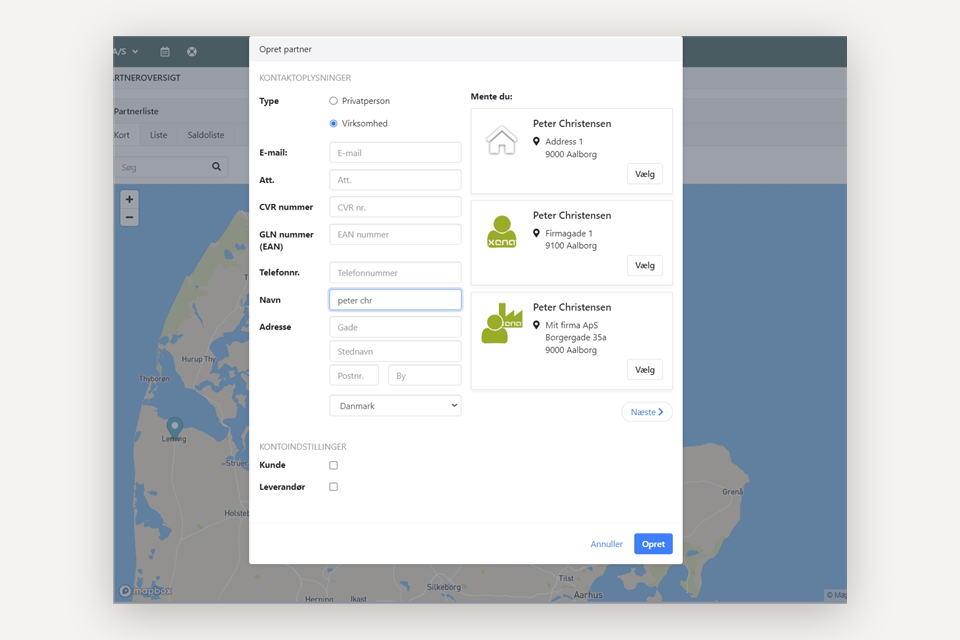960x640 pixels.
Task: Click the map pin near Lemvig
Action: (174, 428)
